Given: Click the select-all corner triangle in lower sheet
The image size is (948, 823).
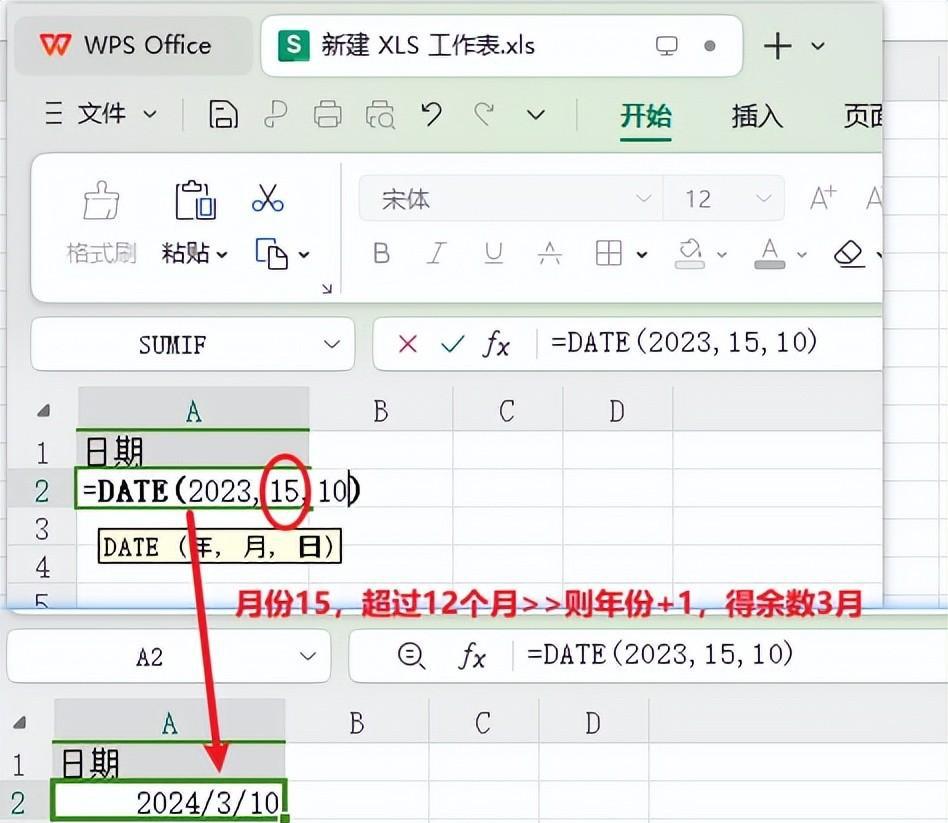Looking at the screenshot, I should click(x=19, y=723).
